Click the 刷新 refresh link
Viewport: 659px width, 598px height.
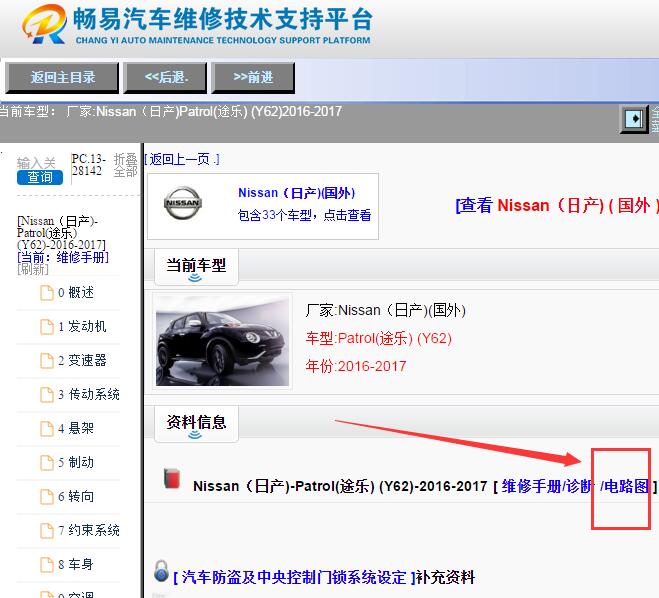click(x=33, y=269)
